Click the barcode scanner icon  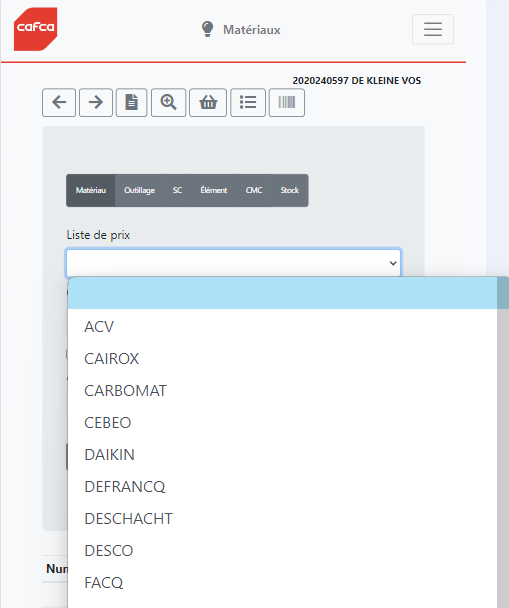(x=287, y=103)
